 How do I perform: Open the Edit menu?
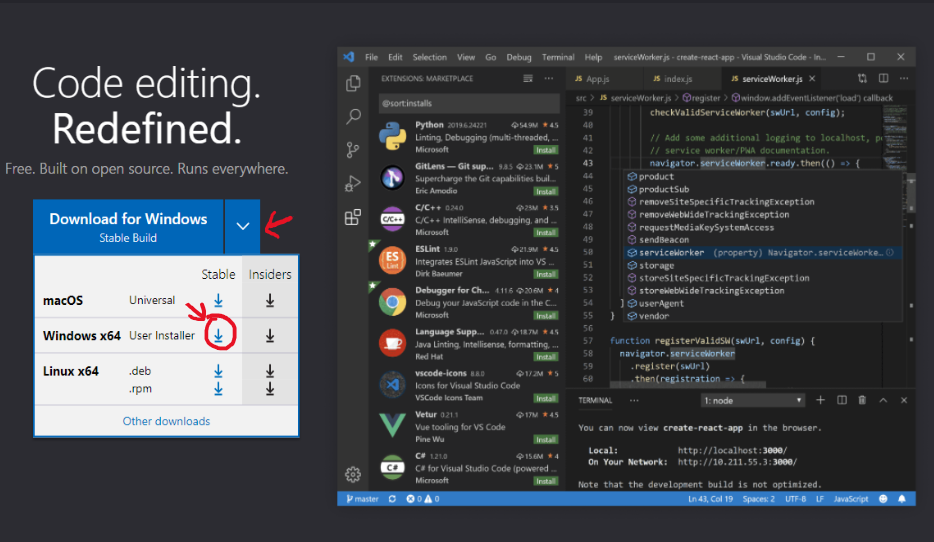[x=396, y=57]
